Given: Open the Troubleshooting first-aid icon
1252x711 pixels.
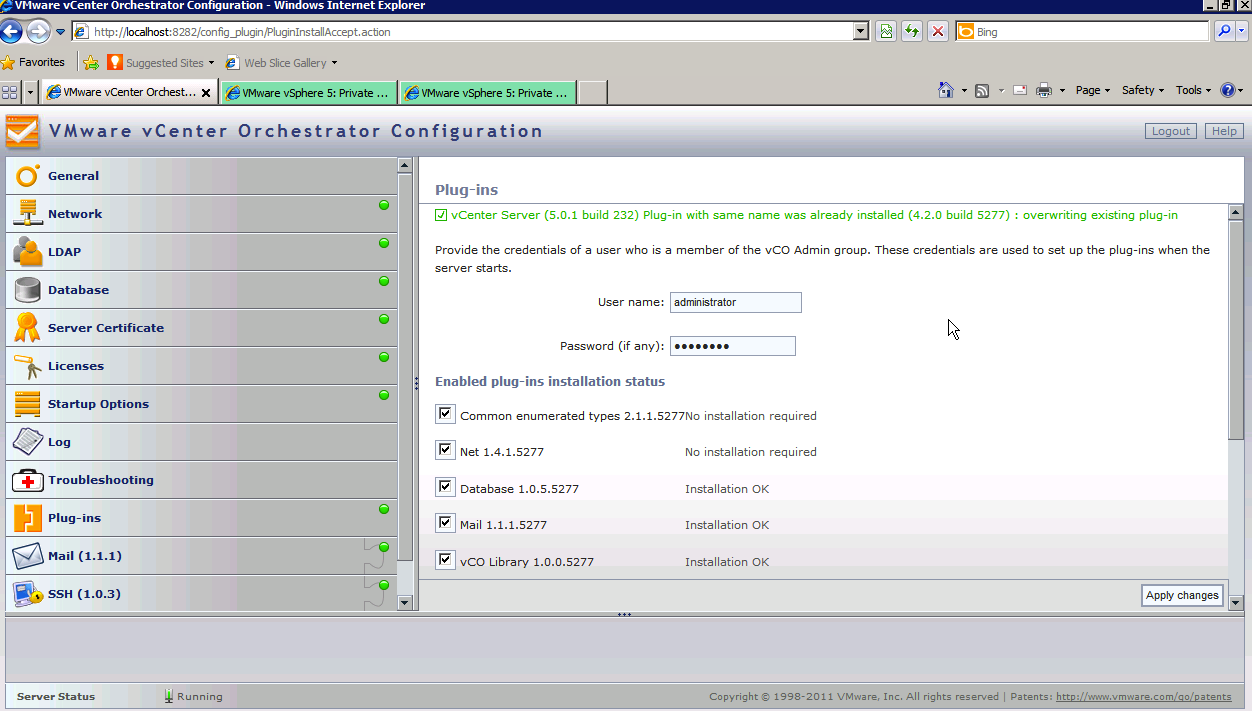Looking at the screenshot, I should [27, 480].
